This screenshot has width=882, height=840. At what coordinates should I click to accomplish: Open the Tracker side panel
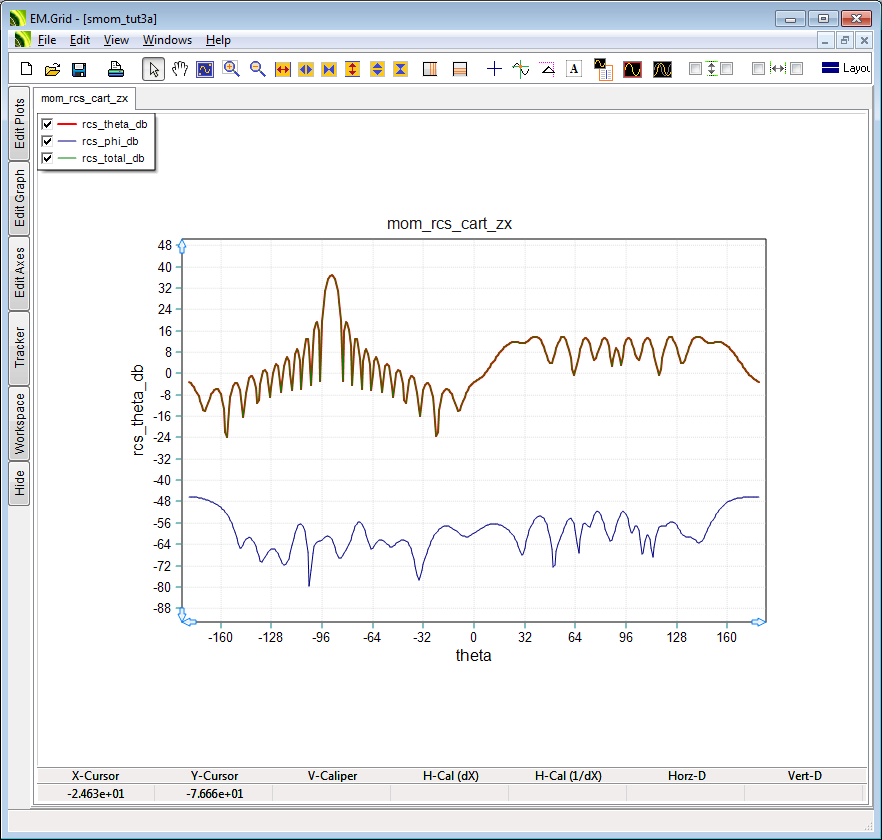tap(19, 347)
